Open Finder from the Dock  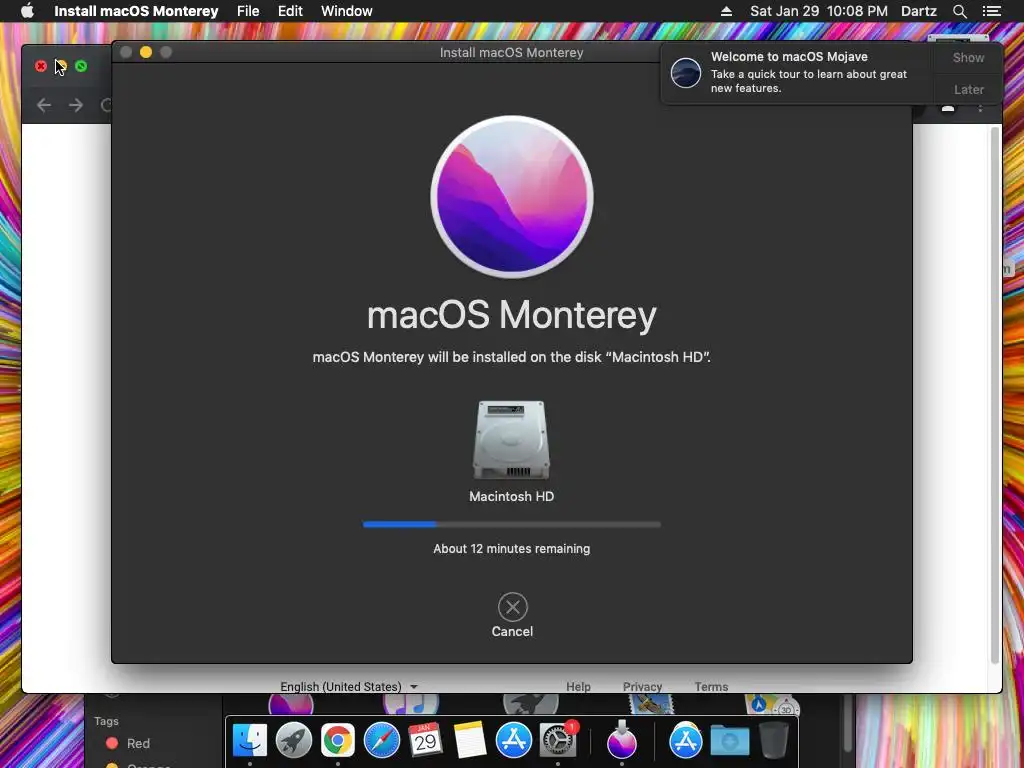tap(250, 741)
